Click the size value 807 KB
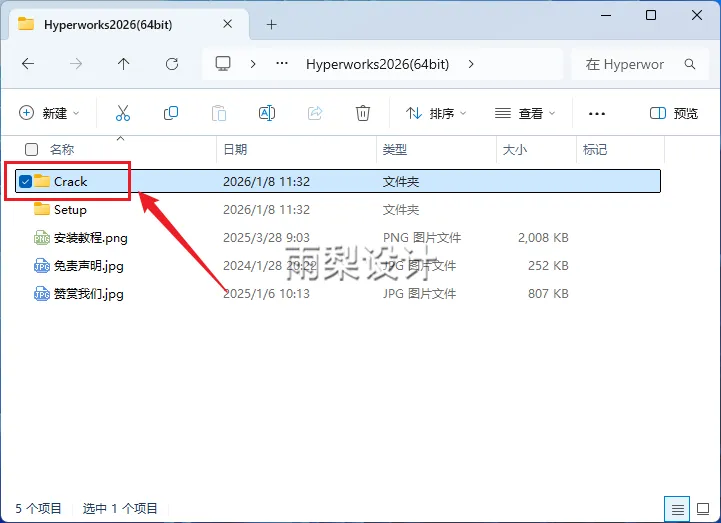 coord(548,293)
